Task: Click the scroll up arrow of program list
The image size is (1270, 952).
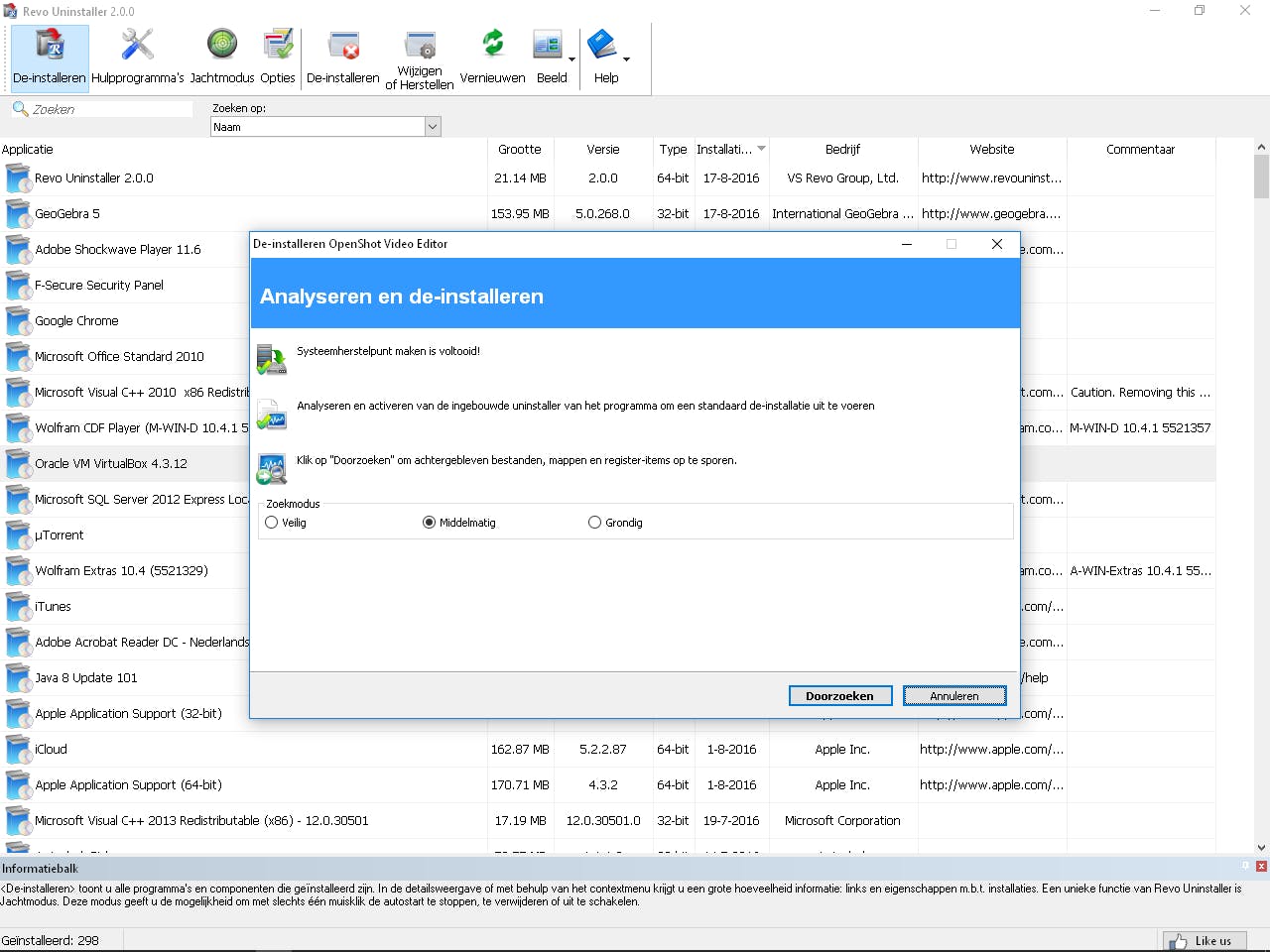Action: [1261, 147]
